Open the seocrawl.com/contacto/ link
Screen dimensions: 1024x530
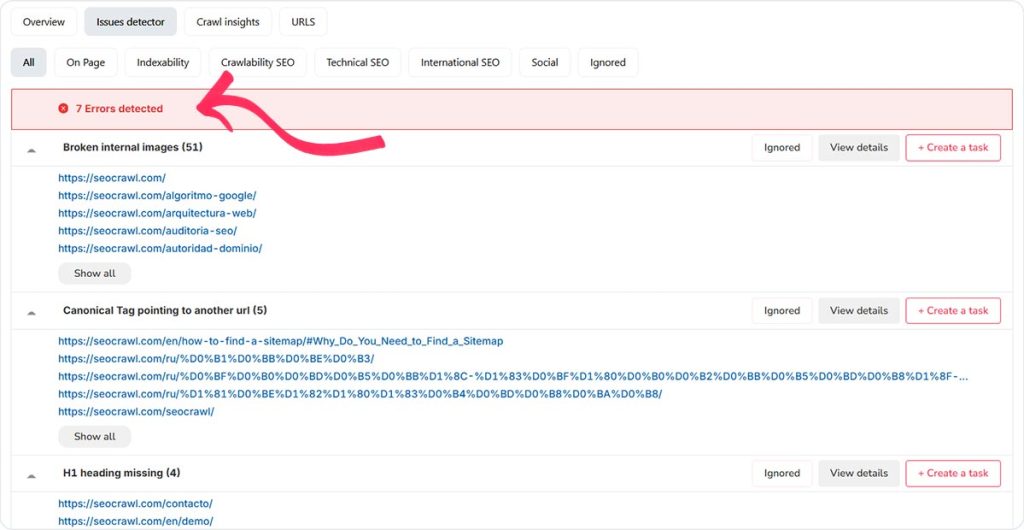[x=135, y=503]
